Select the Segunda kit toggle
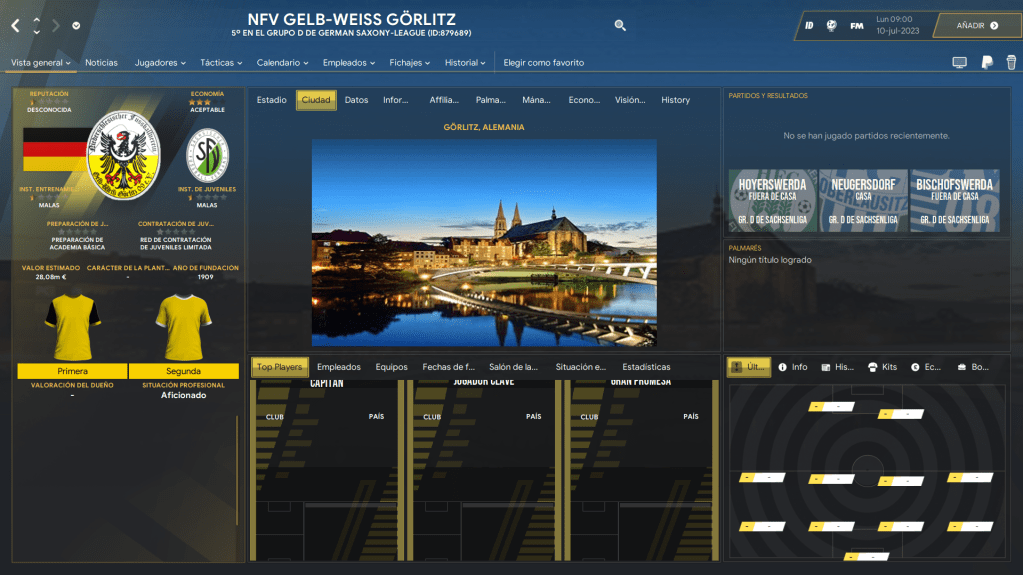1023x575 pixels. point(183,371)
